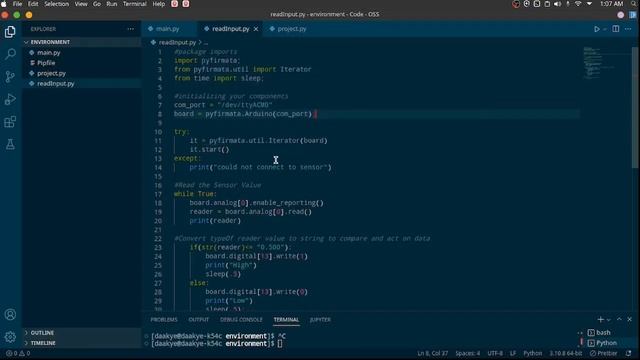Add a new terminal with plus icon
Screen dimensions: 640x360
(x=600, y=320)
